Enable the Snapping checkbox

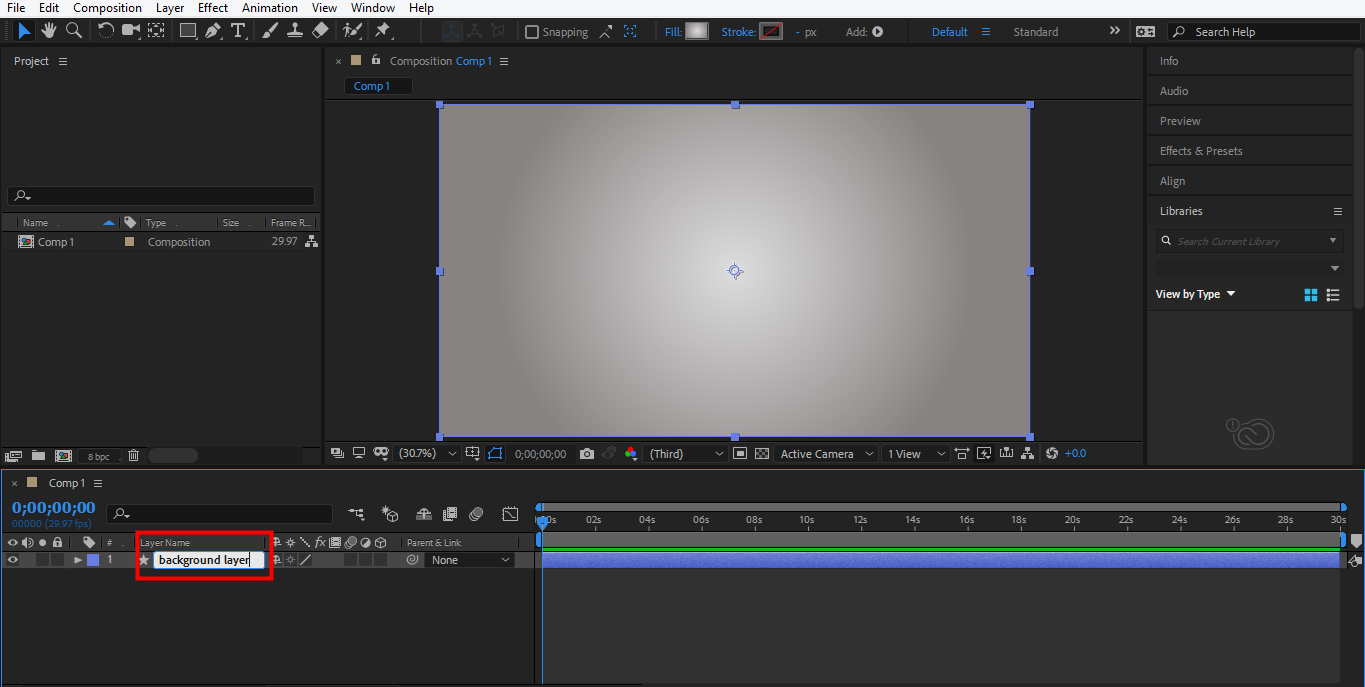[532, 32]
